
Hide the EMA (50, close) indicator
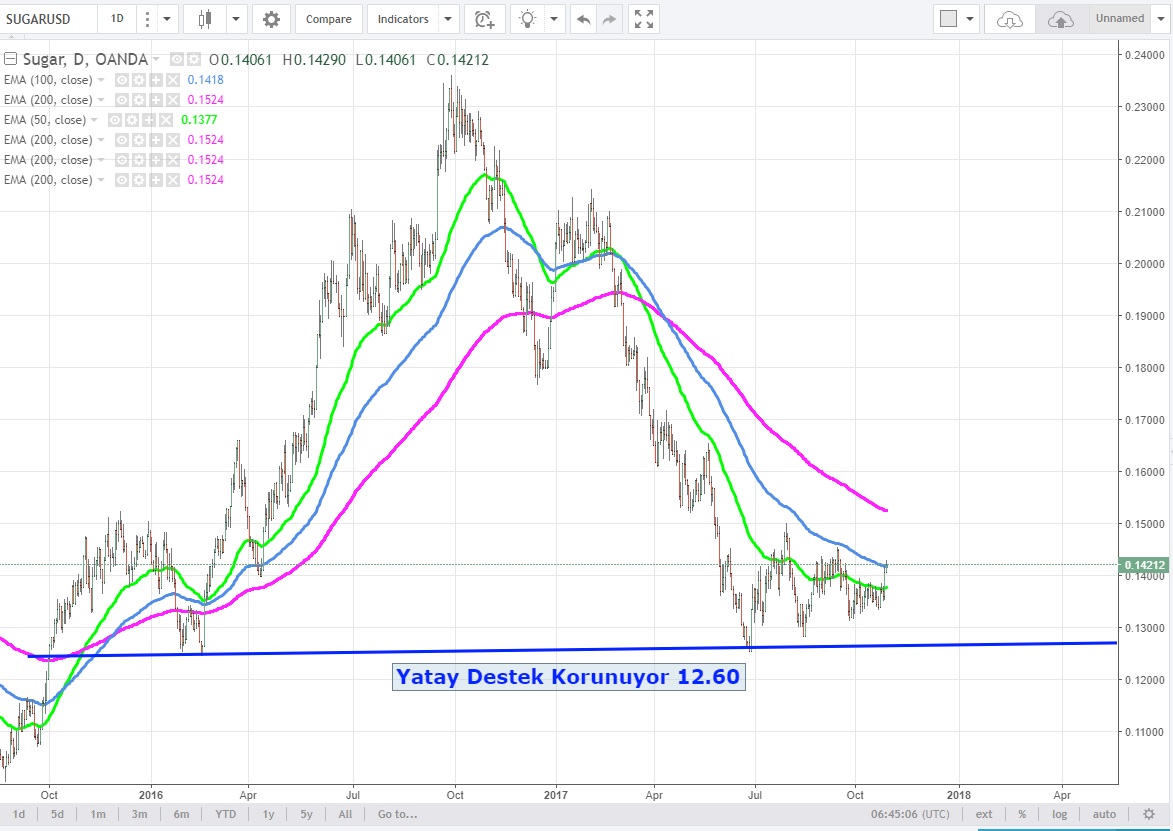point(115,120)
